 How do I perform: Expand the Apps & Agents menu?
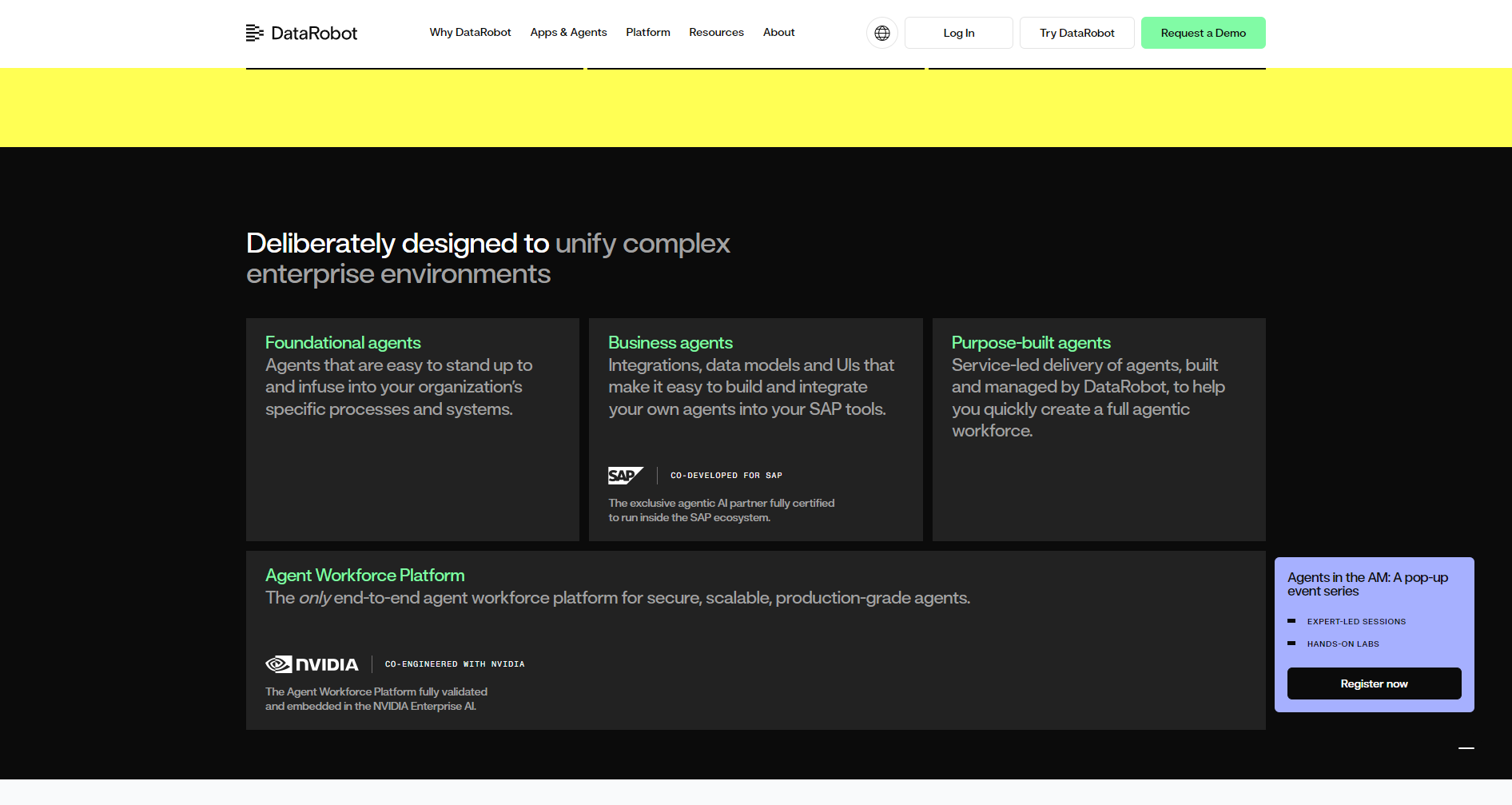568,33
